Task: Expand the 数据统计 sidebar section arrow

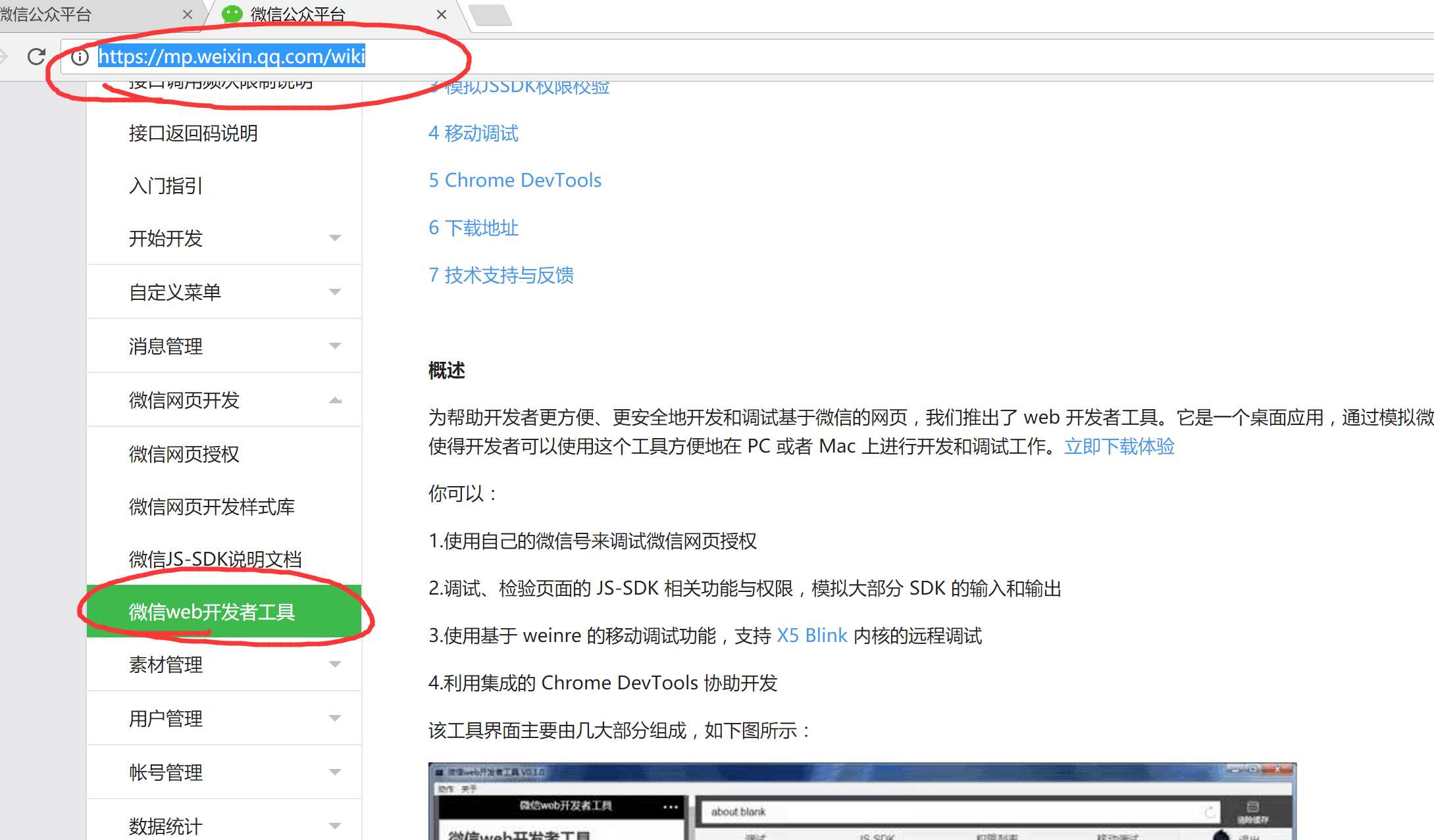Action: pos(335,826)
